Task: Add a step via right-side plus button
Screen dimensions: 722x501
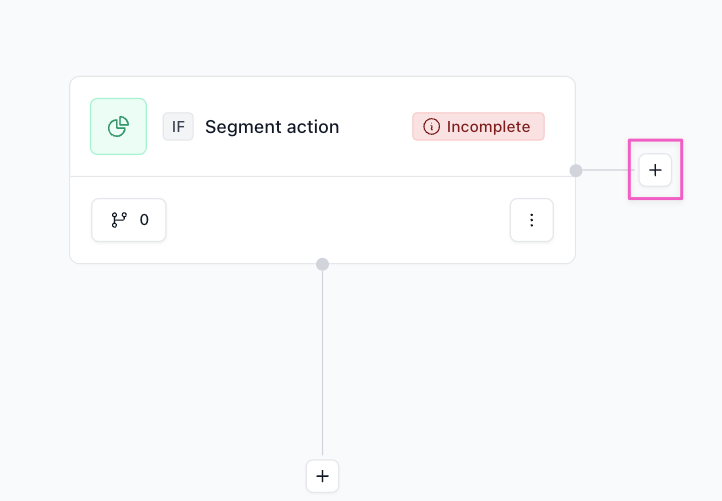Action: (655, 170)
